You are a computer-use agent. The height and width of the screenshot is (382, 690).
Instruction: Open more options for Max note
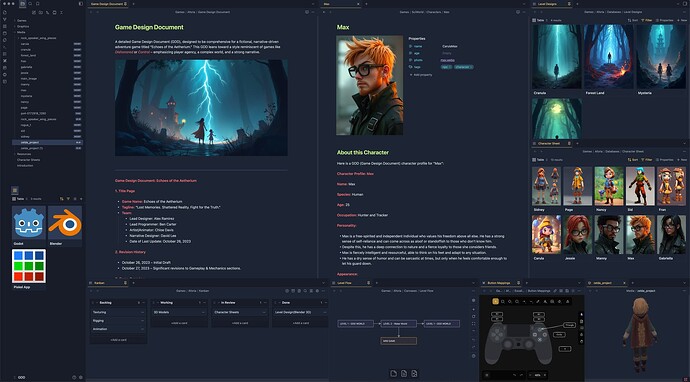524,12
